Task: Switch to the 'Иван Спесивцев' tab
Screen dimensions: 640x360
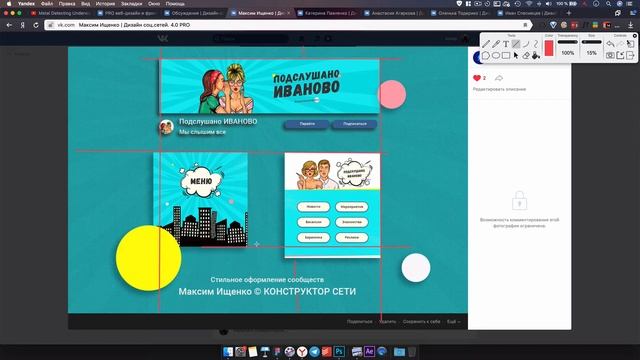Action: (x=527, y=13)
